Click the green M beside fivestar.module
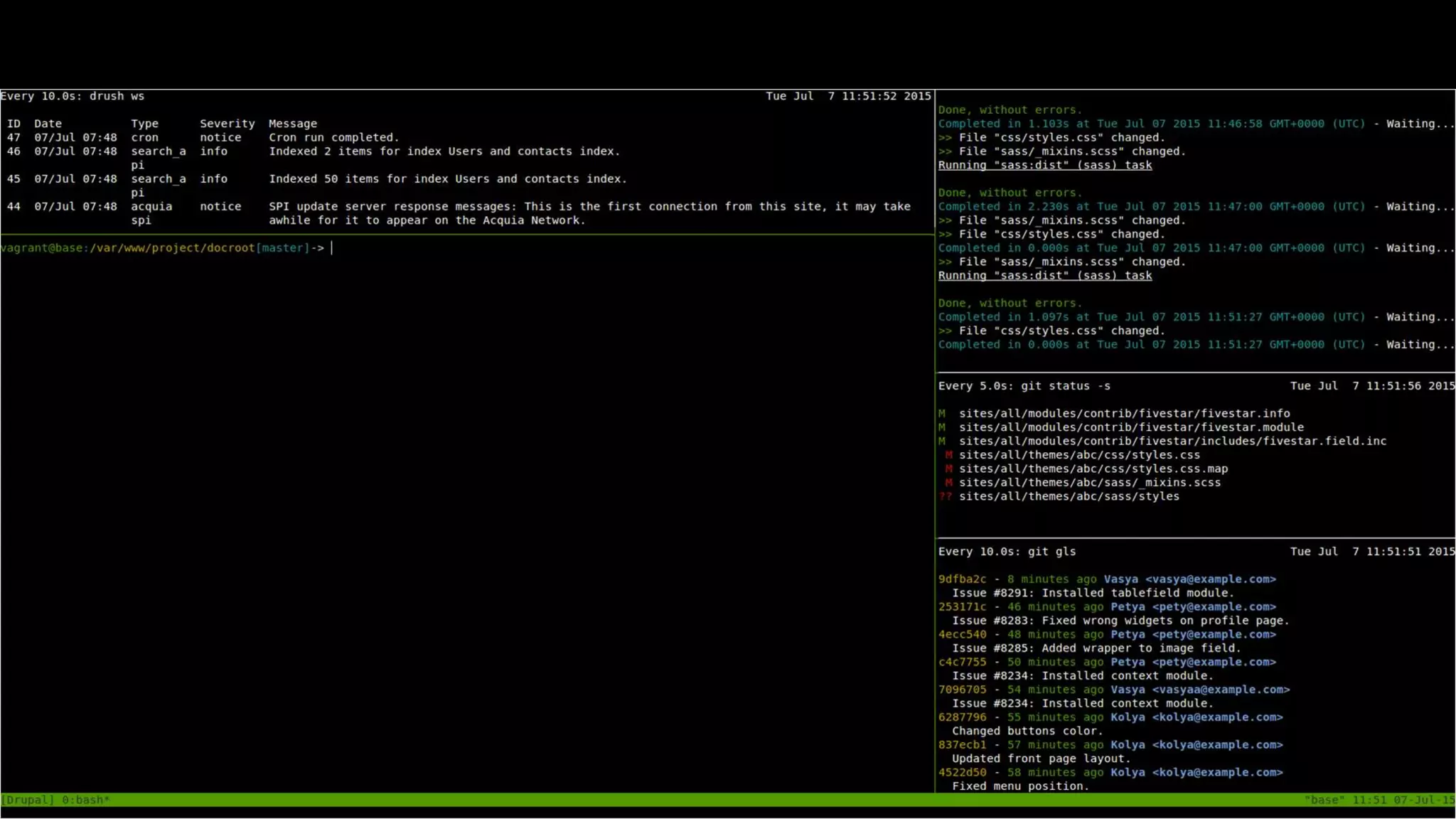Screen dimensions: 1456x819 coord(941,428)
